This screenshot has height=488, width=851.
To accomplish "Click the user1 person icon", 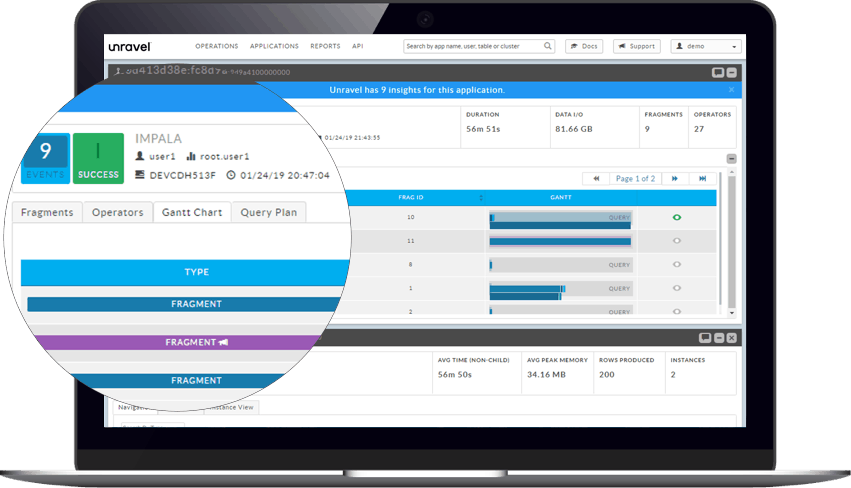I will pyautogui.click(x=139, y=156).
